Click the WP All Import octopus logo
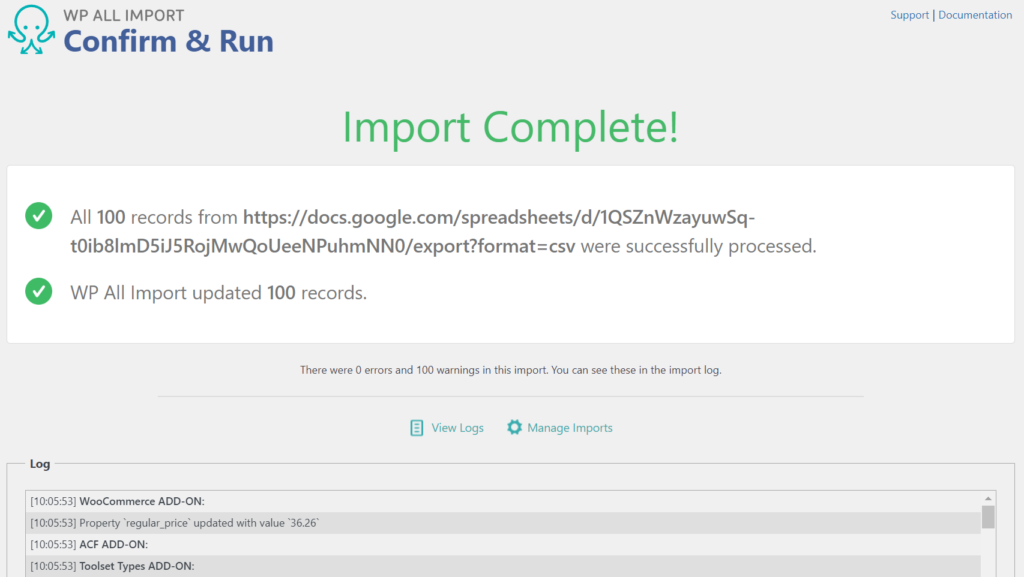The height and width of the screenshot is (577, 1024). coord(31,29)
